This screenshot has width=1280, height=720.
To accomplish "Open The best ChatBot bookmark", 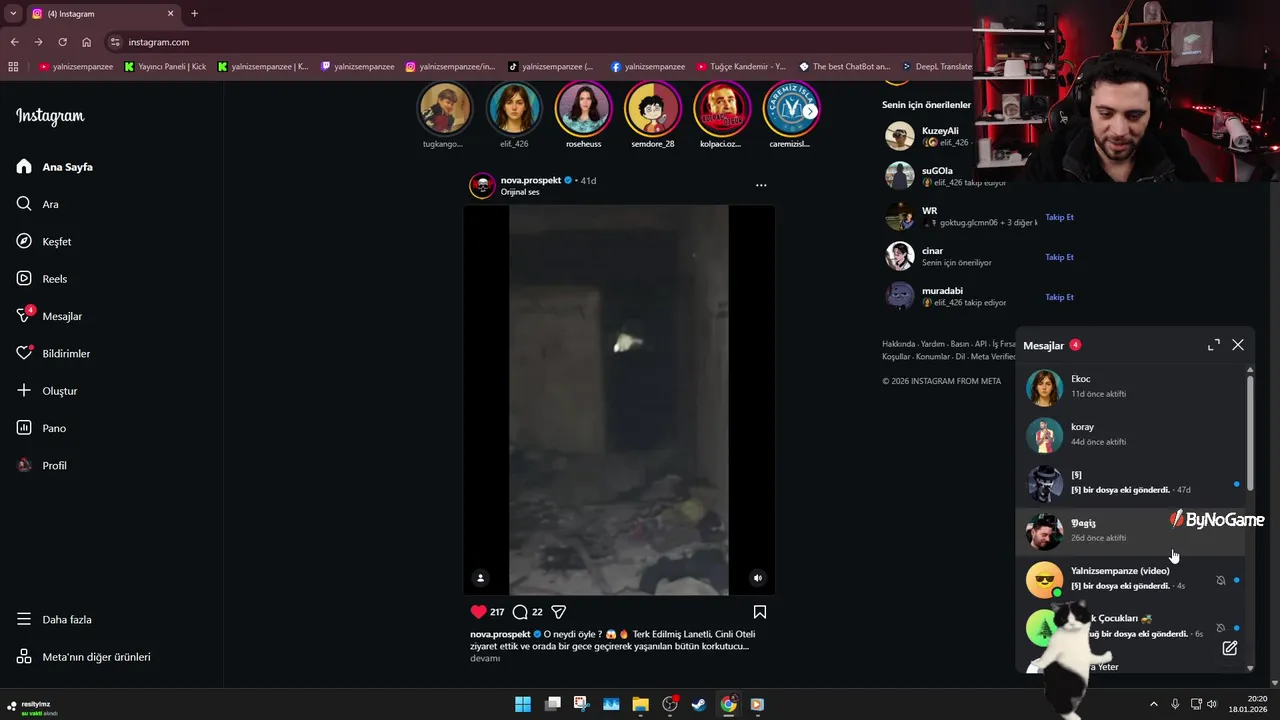I will (845, 67).
